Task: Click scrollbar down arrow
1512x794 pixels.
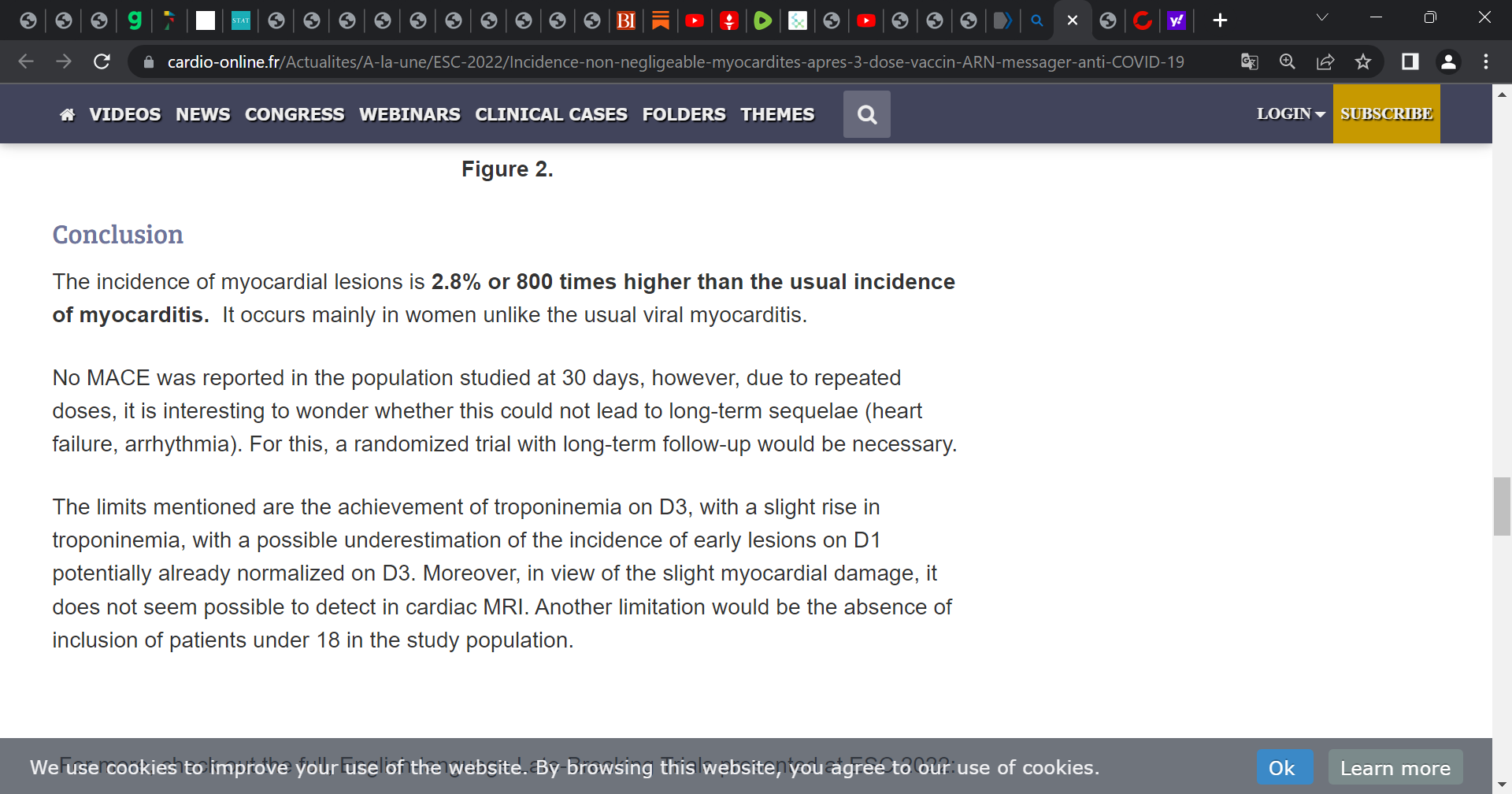Action: pos(1502,785)
